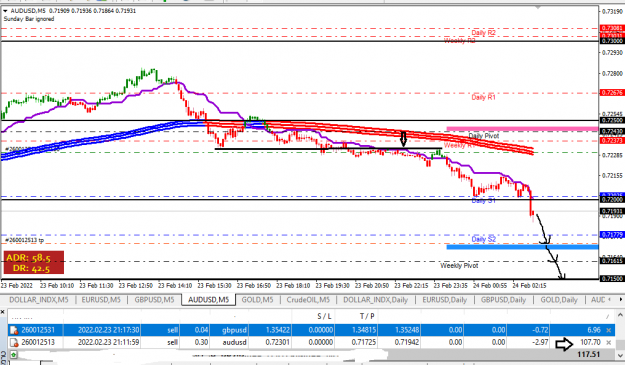Click open time 2022.02.23 21:11:59
Screen dimensions: 625x365
(108, 342)
